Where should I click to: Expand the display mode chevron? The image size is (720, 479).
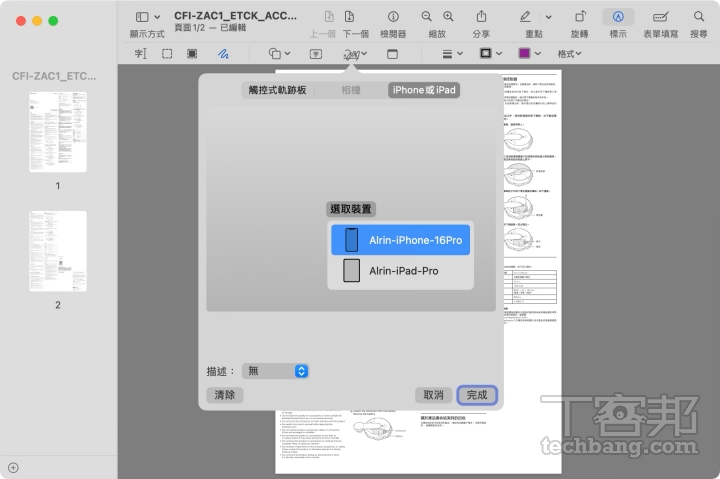[157, 17]
